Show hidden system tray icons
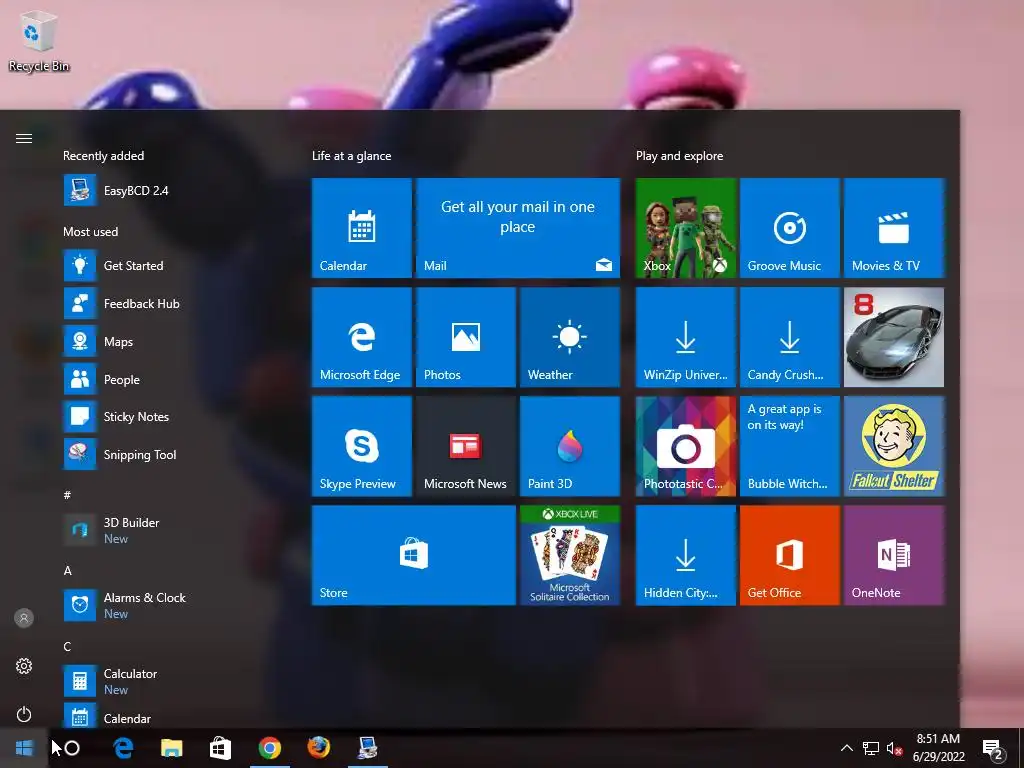 pyautogui.click(x=846, y=748)
